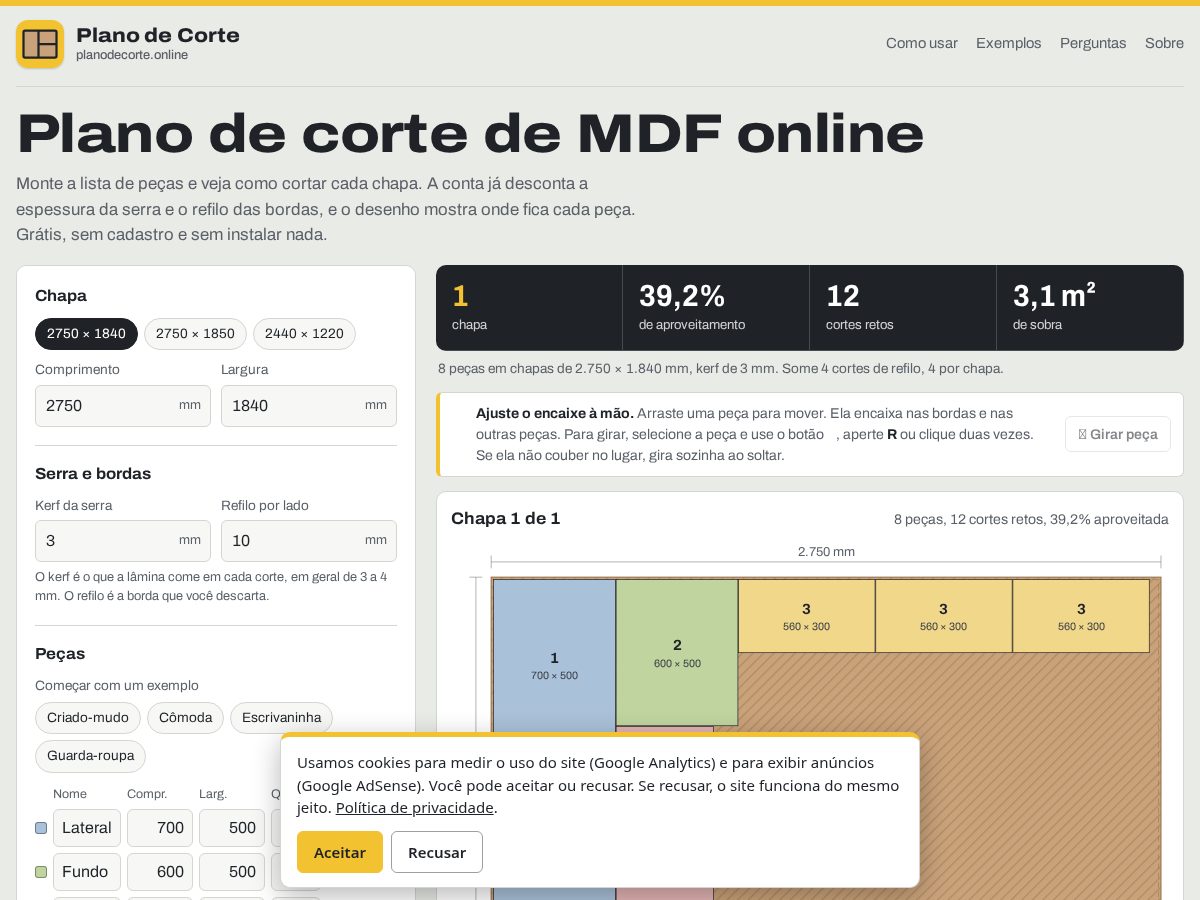
Task: Open the Política de privacidade link
Action: [x=414, y=808]
